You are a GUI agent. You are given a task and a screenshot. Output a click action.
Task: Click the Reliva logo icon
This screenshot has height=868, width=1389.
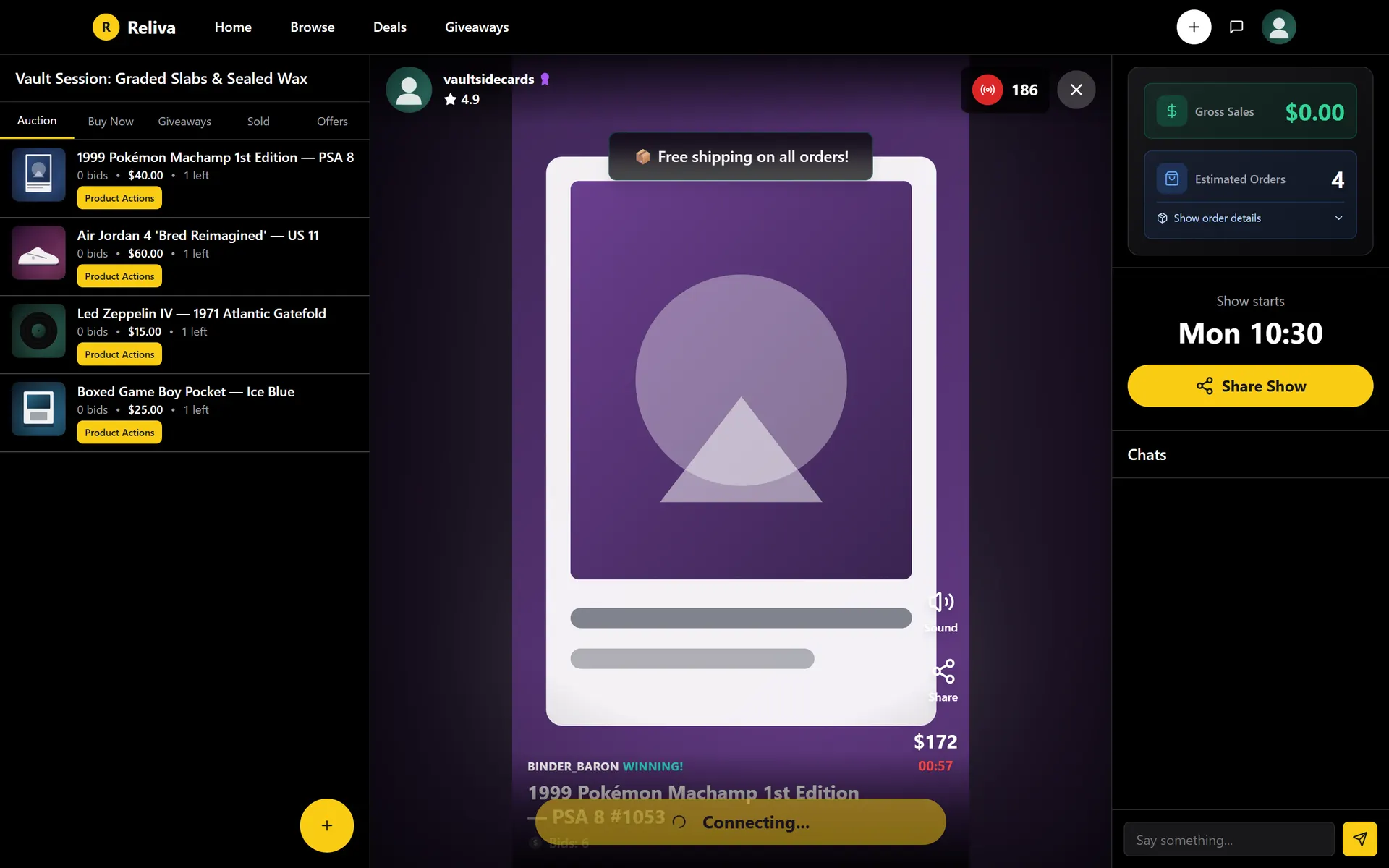(106, 27)
